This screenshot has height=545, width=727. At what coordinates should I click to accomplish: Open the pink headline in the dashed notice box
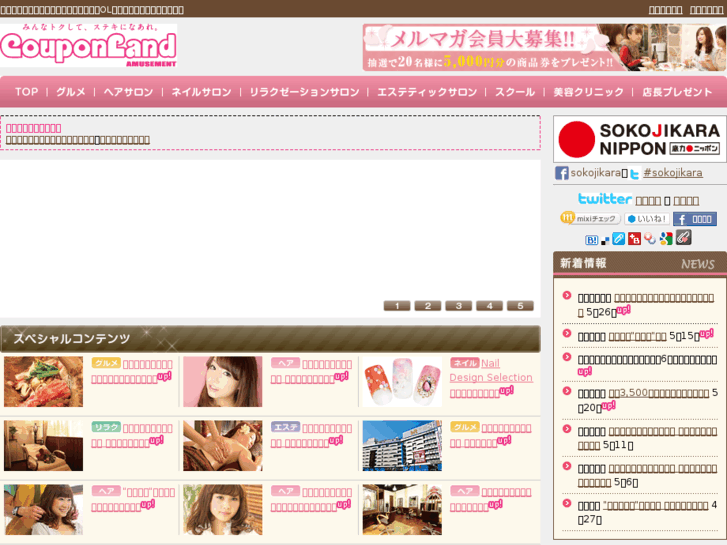tap(33, 128)
